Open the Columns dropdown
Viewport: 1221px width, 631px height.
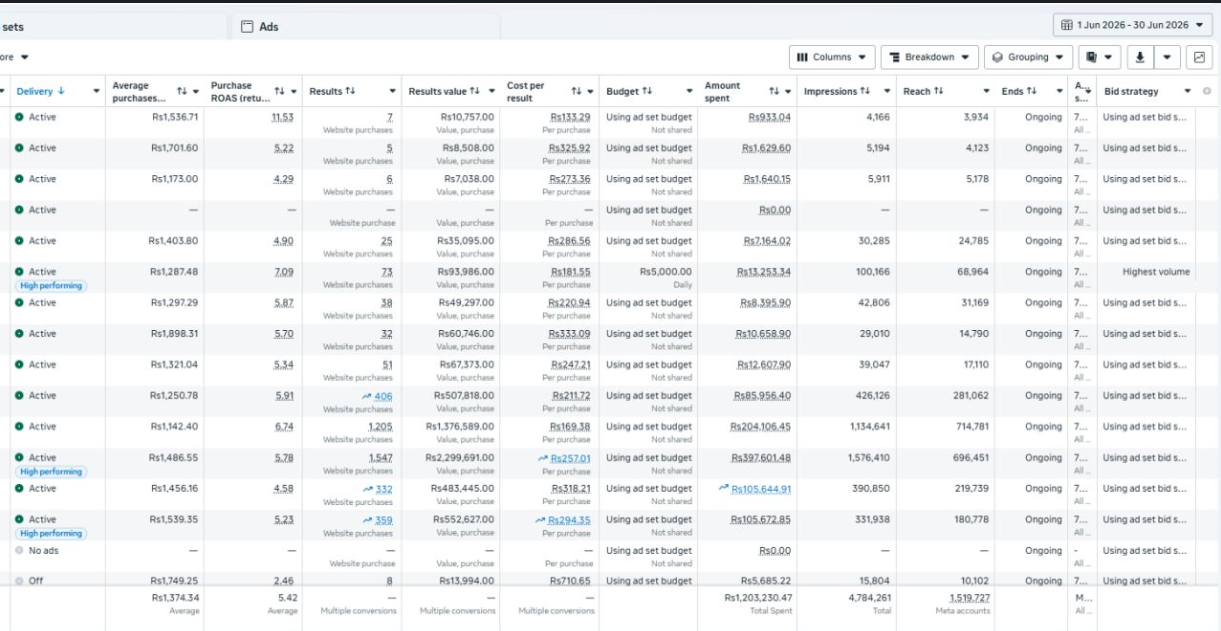click(832, 57)
